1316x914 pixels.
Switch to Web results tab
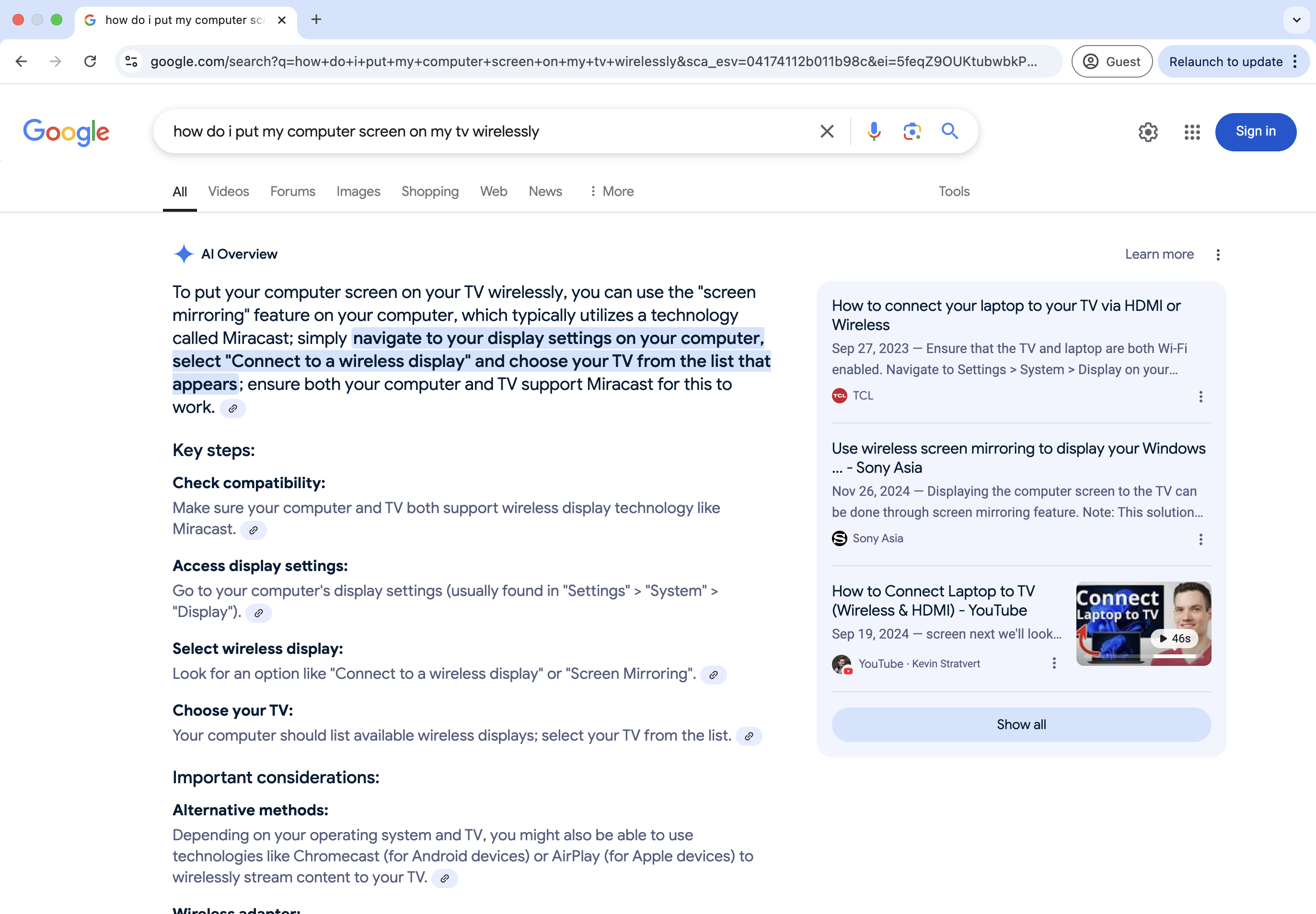(x=493, y=191)
